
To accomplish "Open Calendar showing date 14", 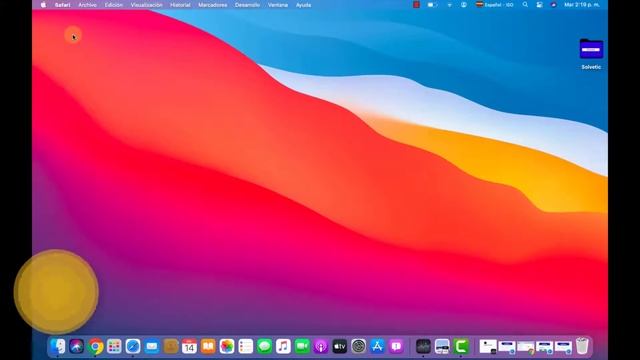I will tap(189, 347).
